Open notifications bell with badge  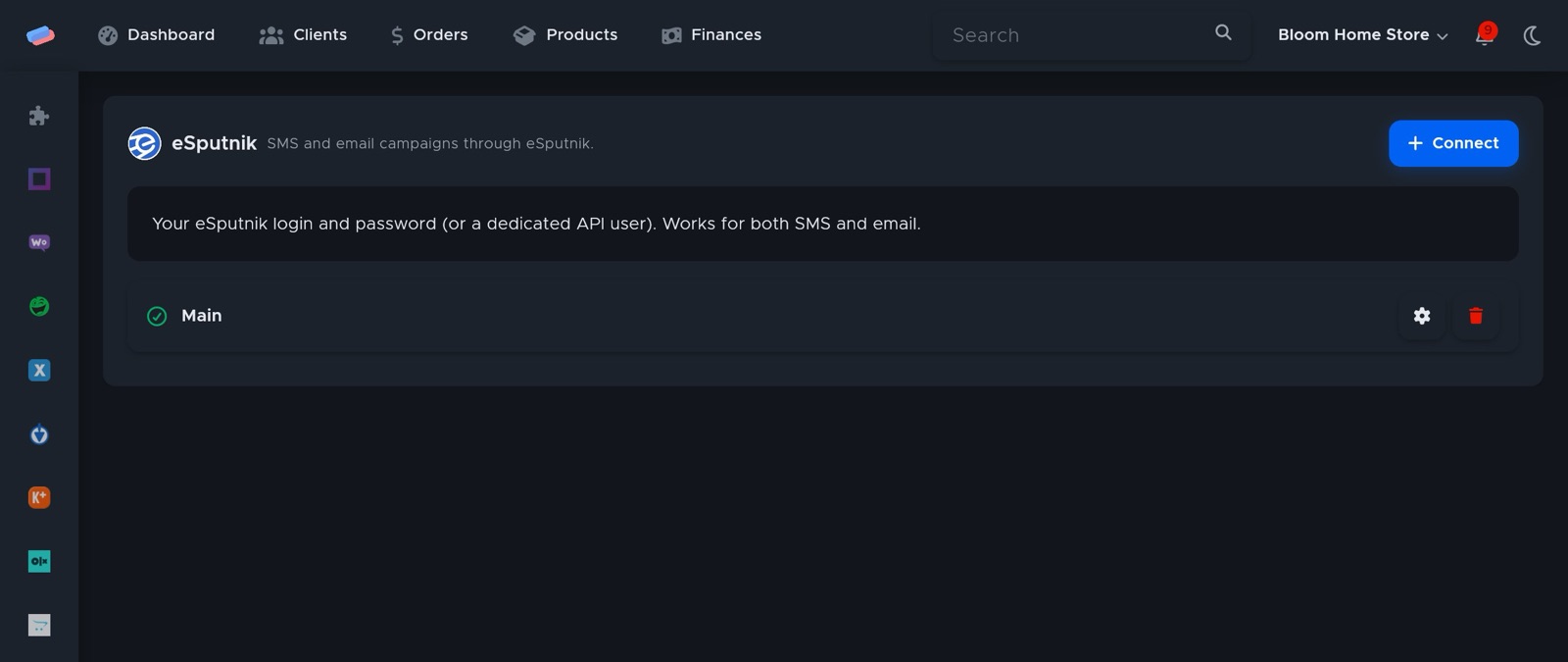click(x=1485, y=35)
